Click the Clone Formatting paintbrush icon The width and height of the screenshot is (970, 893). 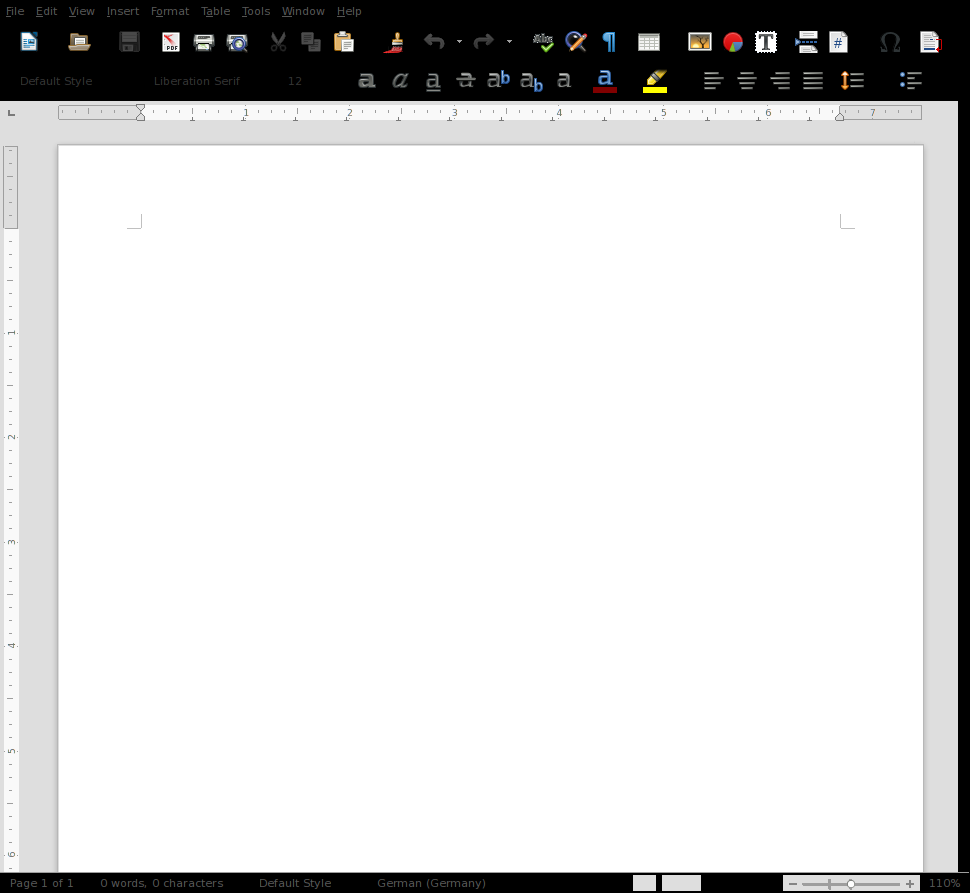395,42
